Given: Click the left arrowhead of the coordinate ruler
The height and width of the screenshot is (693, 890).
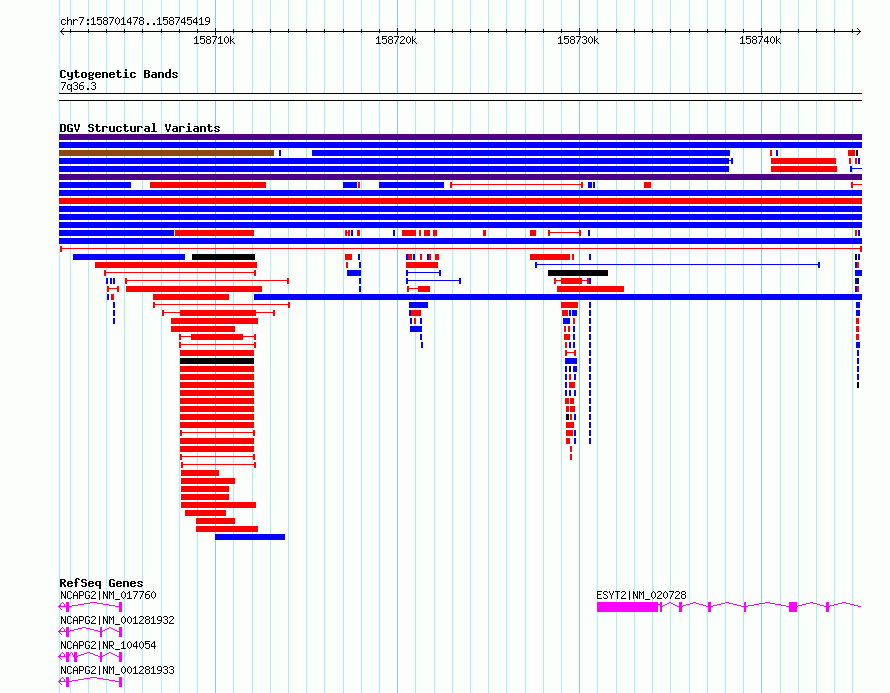Looking at the screenshot, I should (62, 32).
